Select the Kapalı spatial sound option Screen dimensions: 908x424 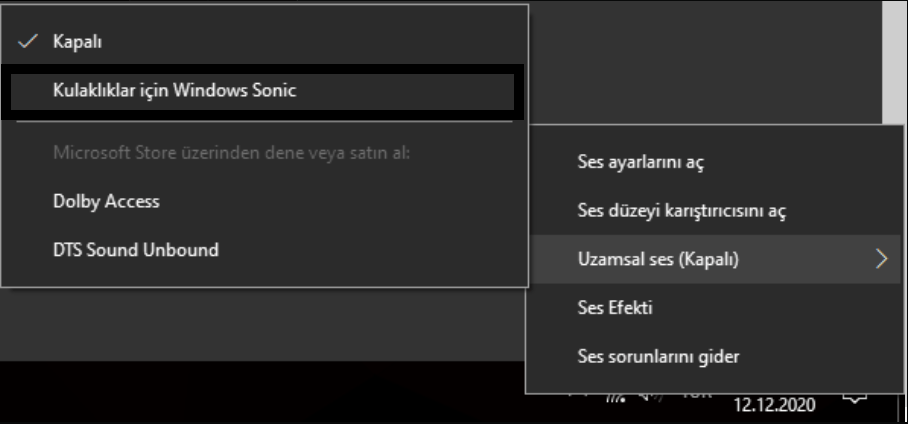point(77,42)
